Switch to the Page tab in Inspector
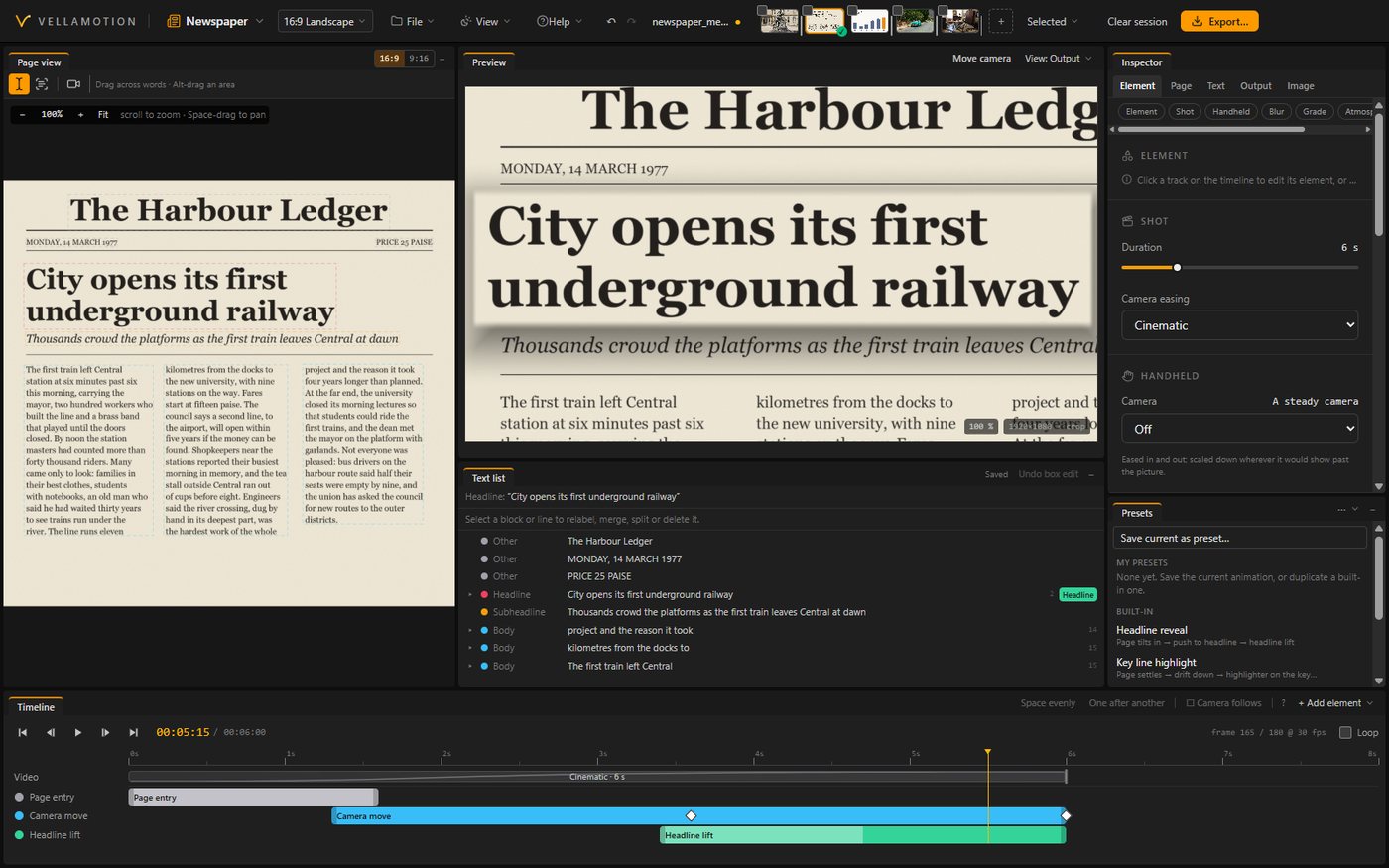1389x868 pixels. click(1181, 86)
